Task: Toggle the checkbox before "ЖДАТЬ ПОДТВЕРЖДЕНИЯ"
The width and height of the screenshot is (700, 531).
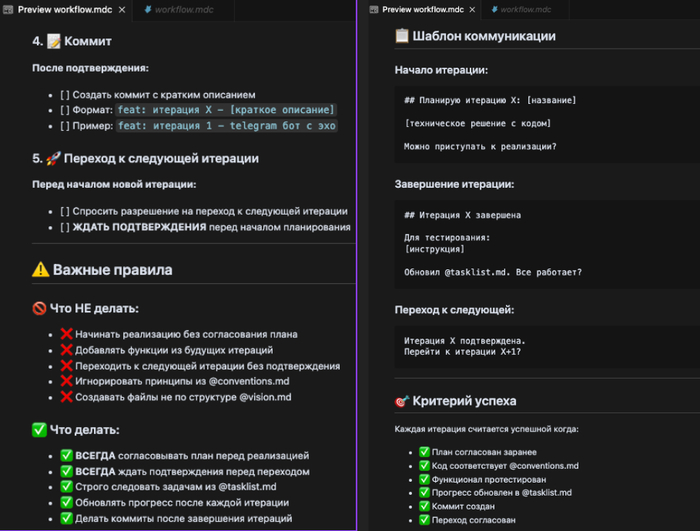Action: coord(64,227)
